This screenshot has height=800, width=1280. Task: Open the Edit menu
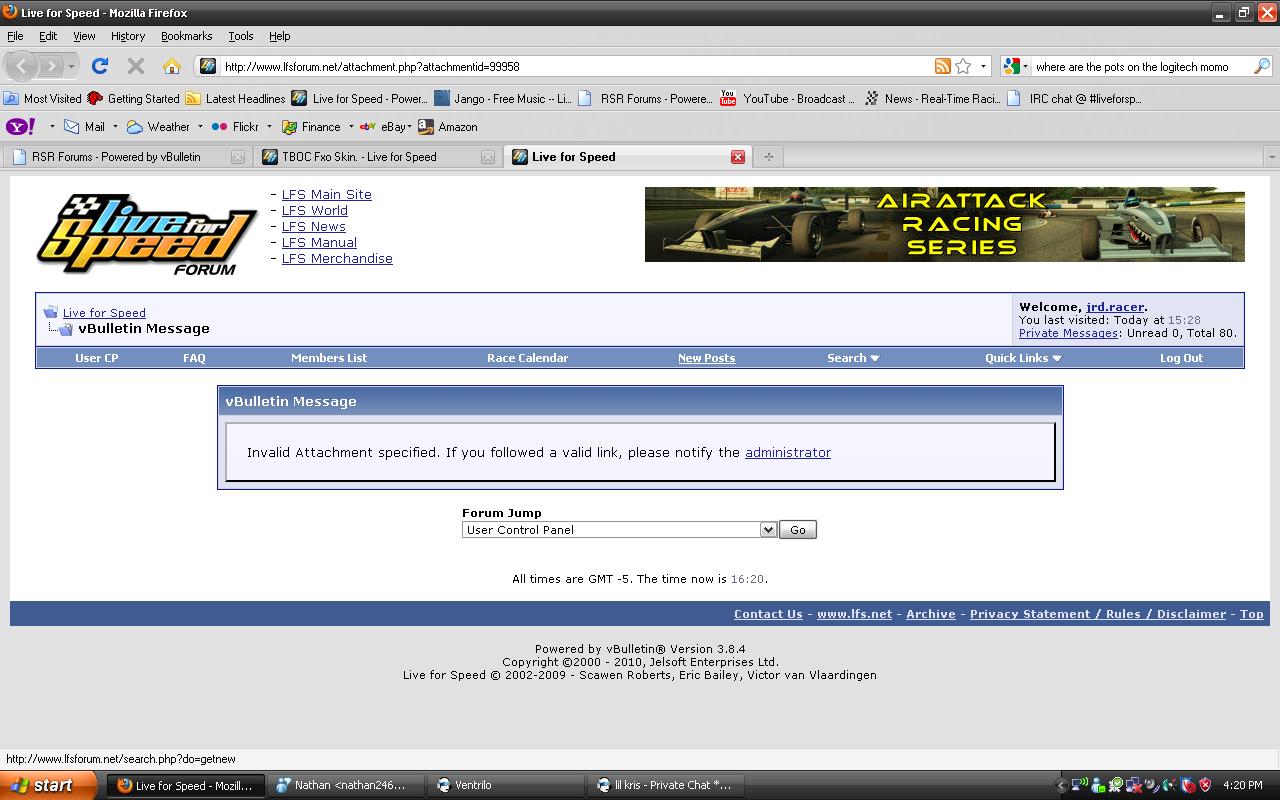pyautogui.click(x=48, y=36)
